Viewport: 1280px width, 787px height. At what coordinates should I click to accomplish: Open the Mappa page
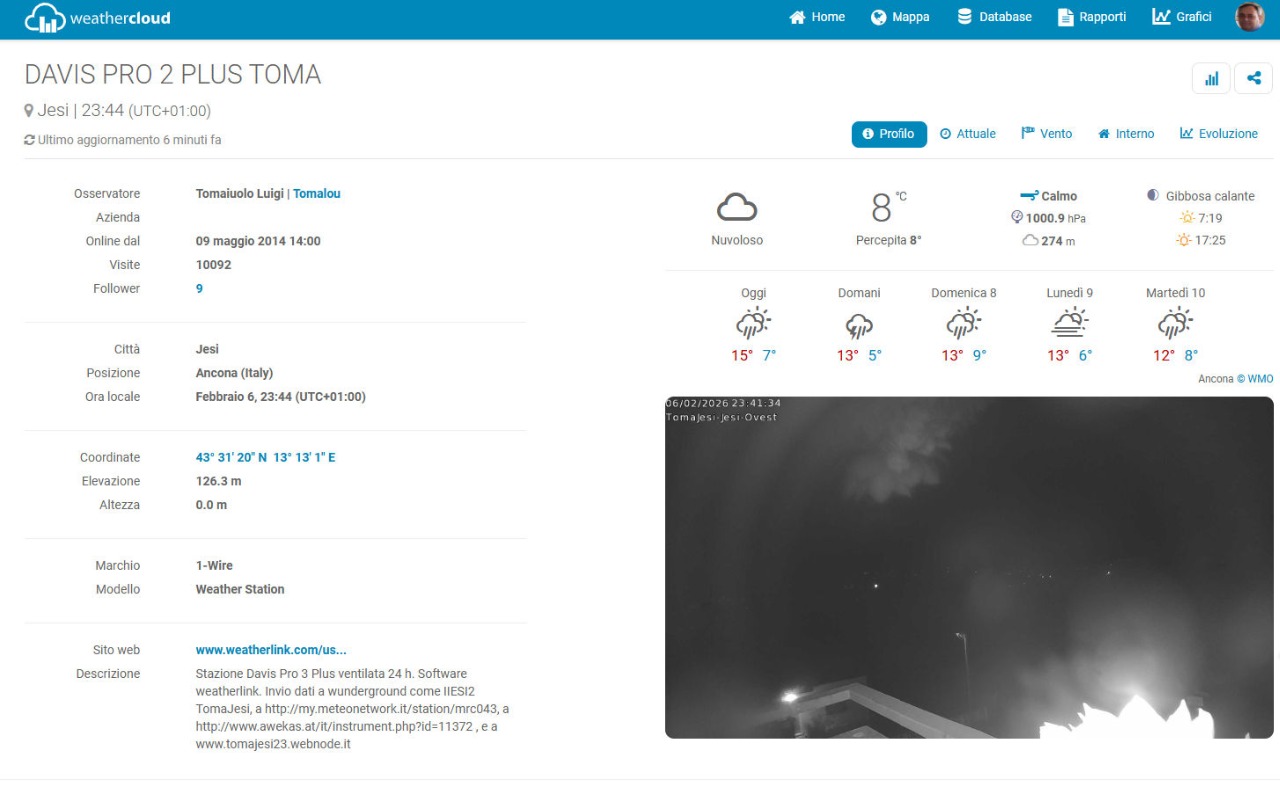point(900,17)
